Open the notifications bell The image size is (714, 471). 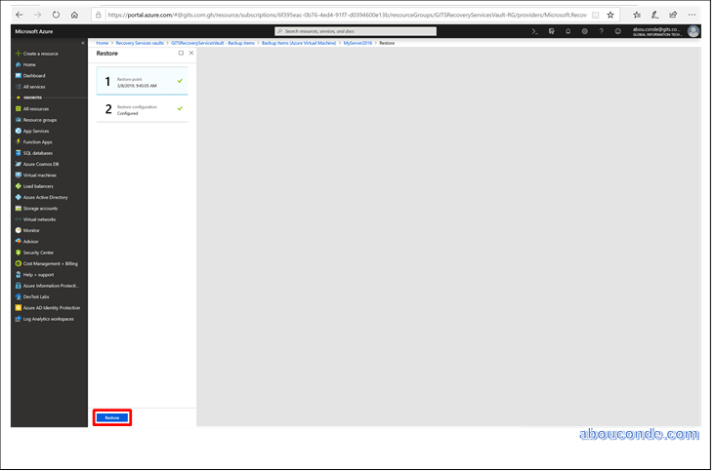(568, 31)
